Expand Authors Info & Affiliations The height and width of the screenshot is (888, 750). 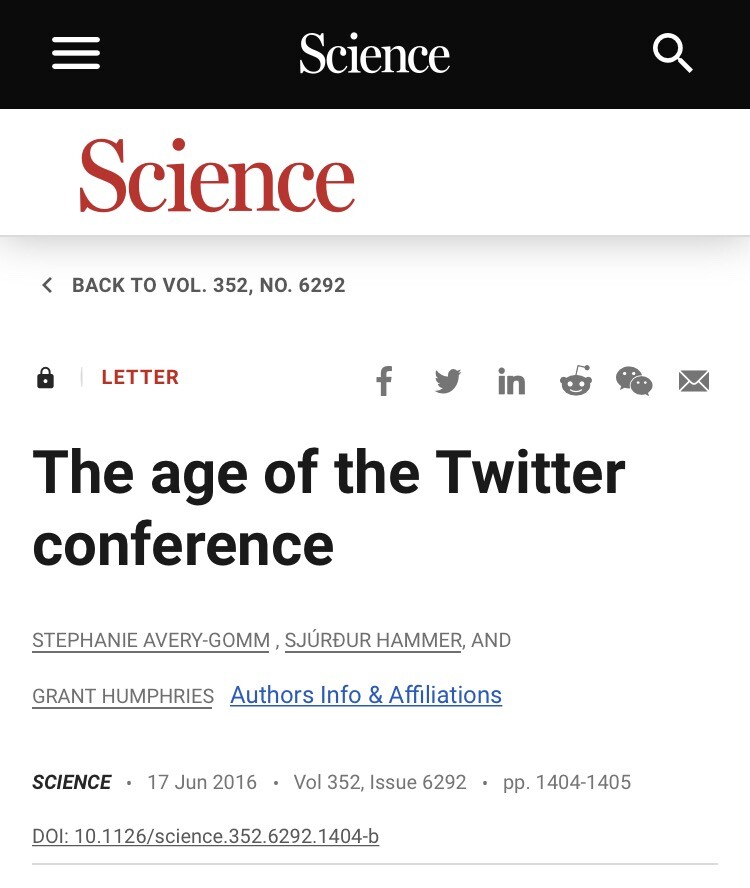(x=366, y=695)
